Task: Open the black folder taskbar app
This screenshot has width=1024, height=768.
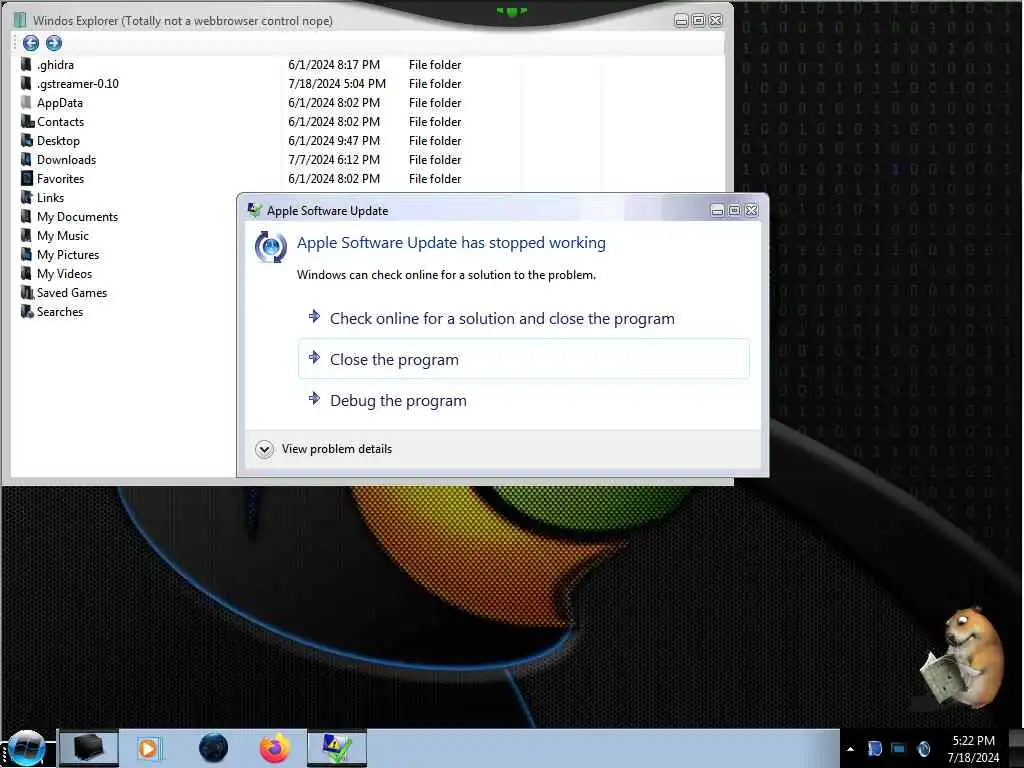Action: 89,748
